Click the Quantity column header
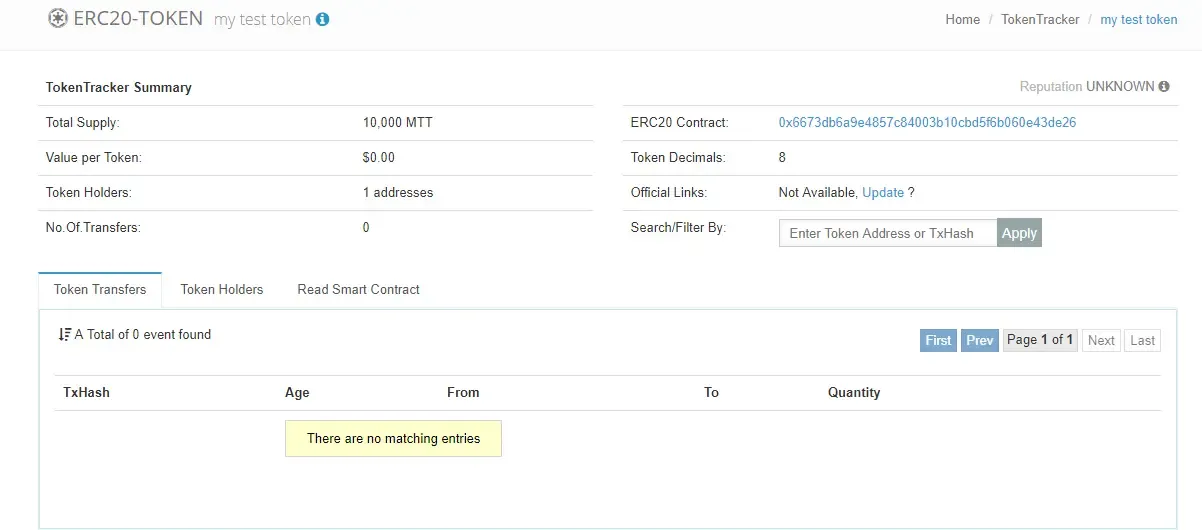Viewport: 1202px width, 530px height. [854, 393]
